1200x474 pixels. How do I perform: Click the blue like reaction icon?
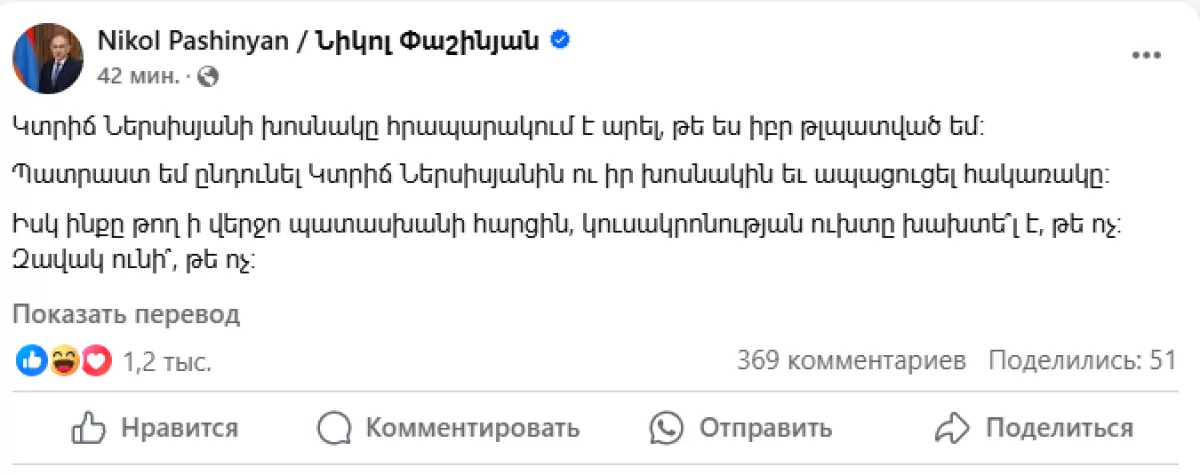tap(32, 361)
